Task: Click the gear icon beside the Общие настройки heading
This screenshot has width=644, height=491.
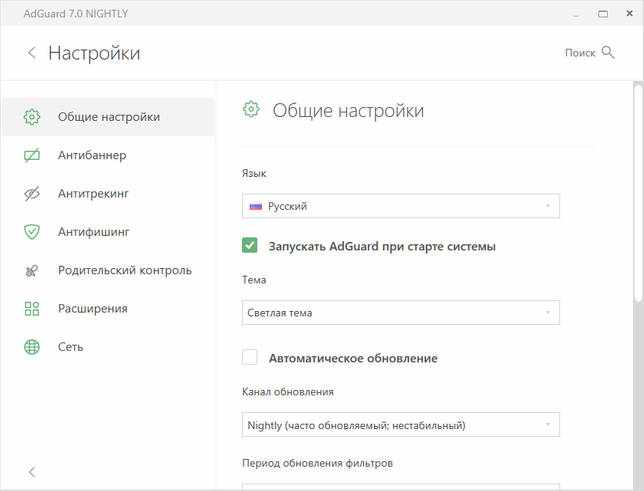Action: coord(251,109)
